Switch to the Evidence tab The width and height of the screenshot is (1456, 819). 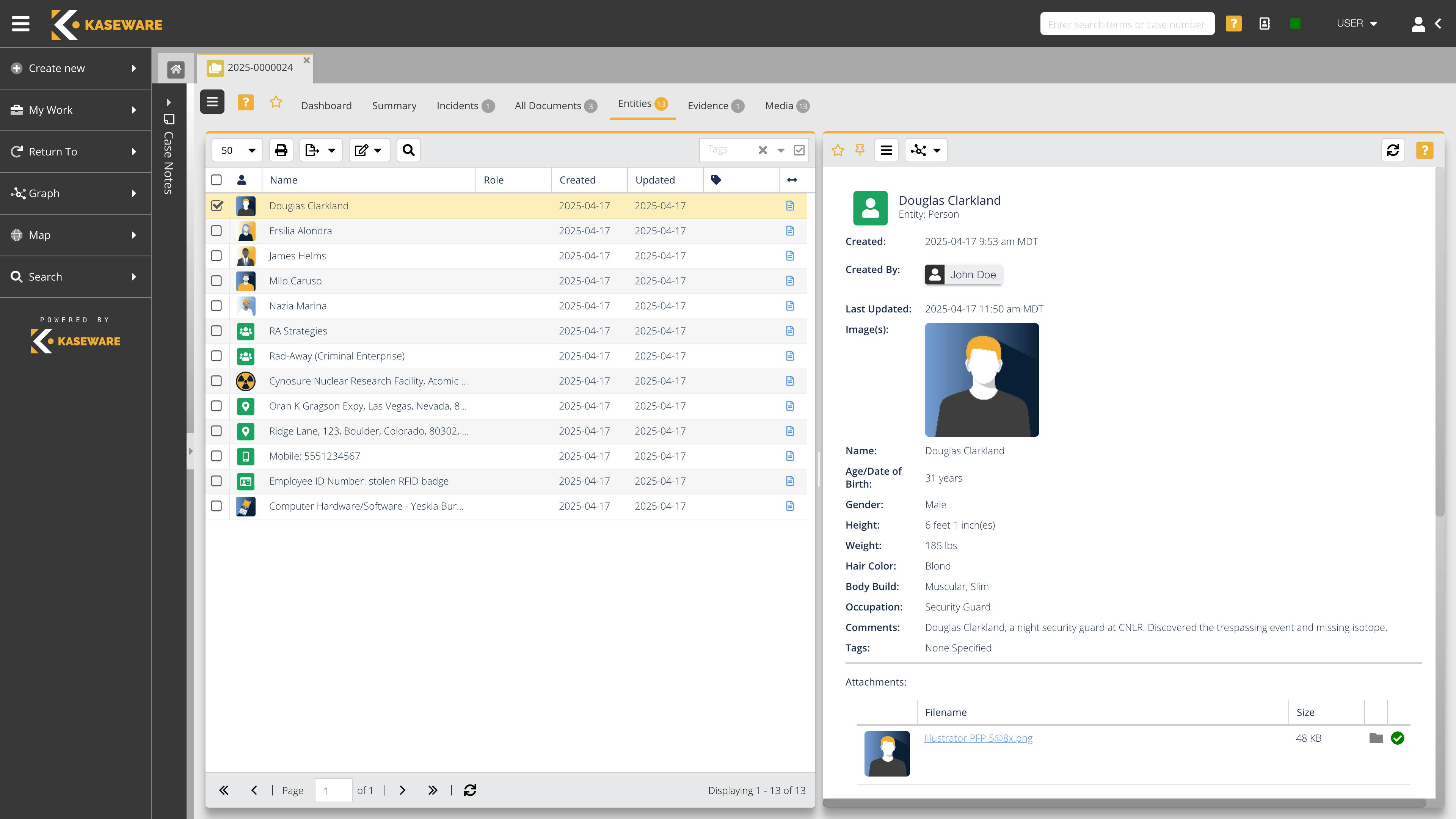(x=708, y=105)
